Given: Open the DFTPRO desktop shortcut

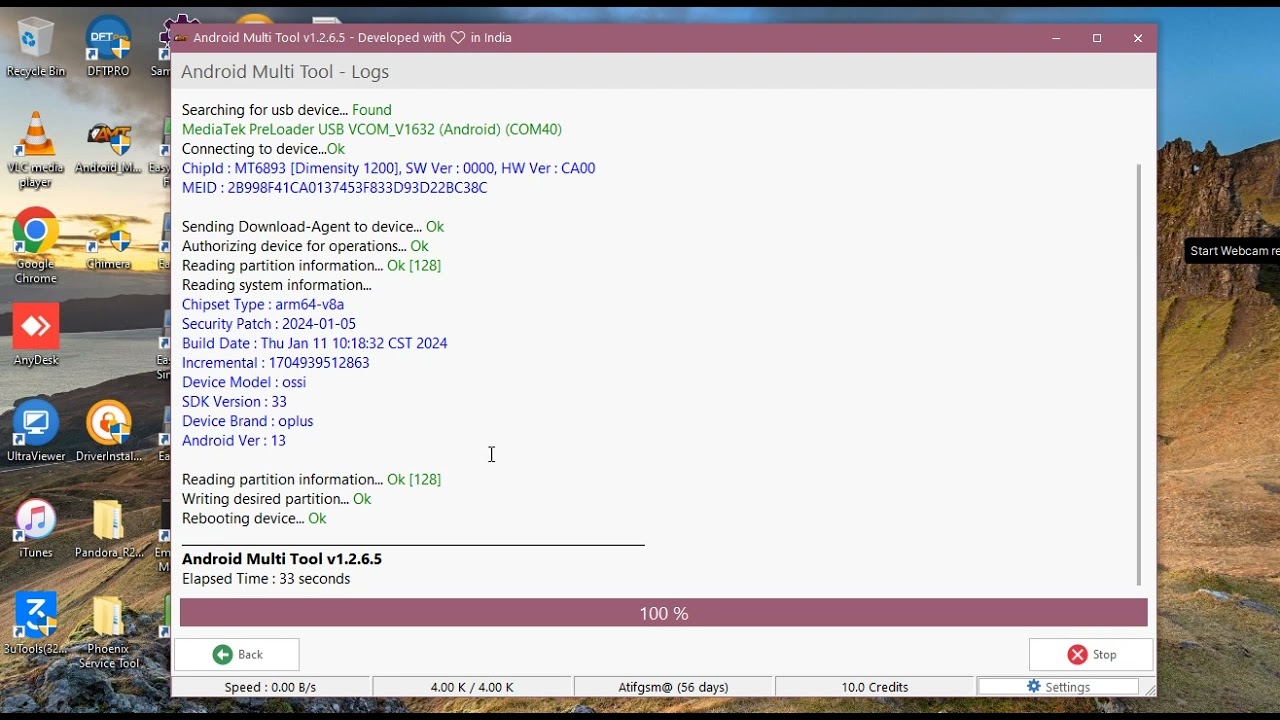Looking at the screenshot, I should point(108,46).
